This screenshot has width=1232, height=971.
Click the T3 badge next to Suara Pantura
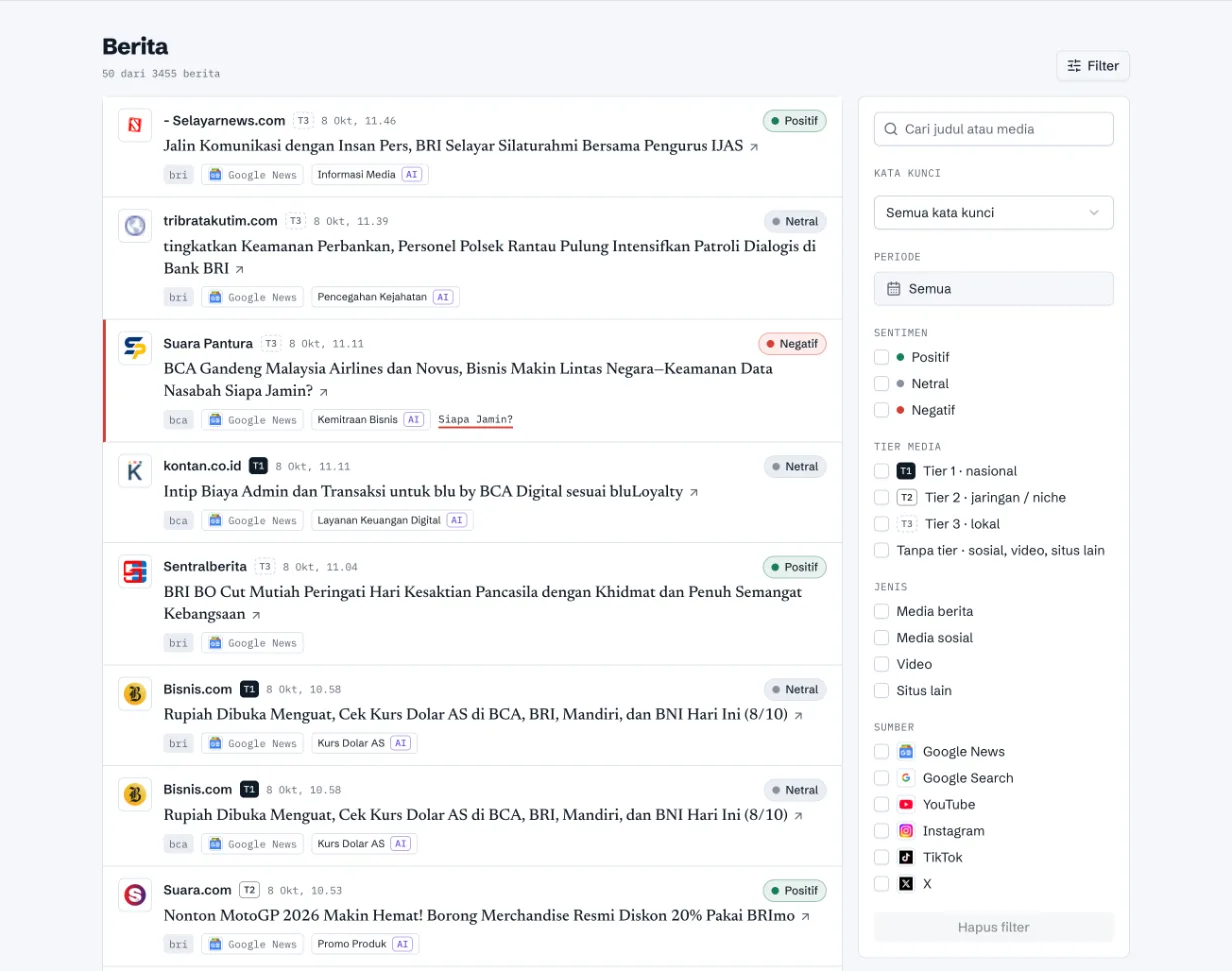(x=271, y=343)
